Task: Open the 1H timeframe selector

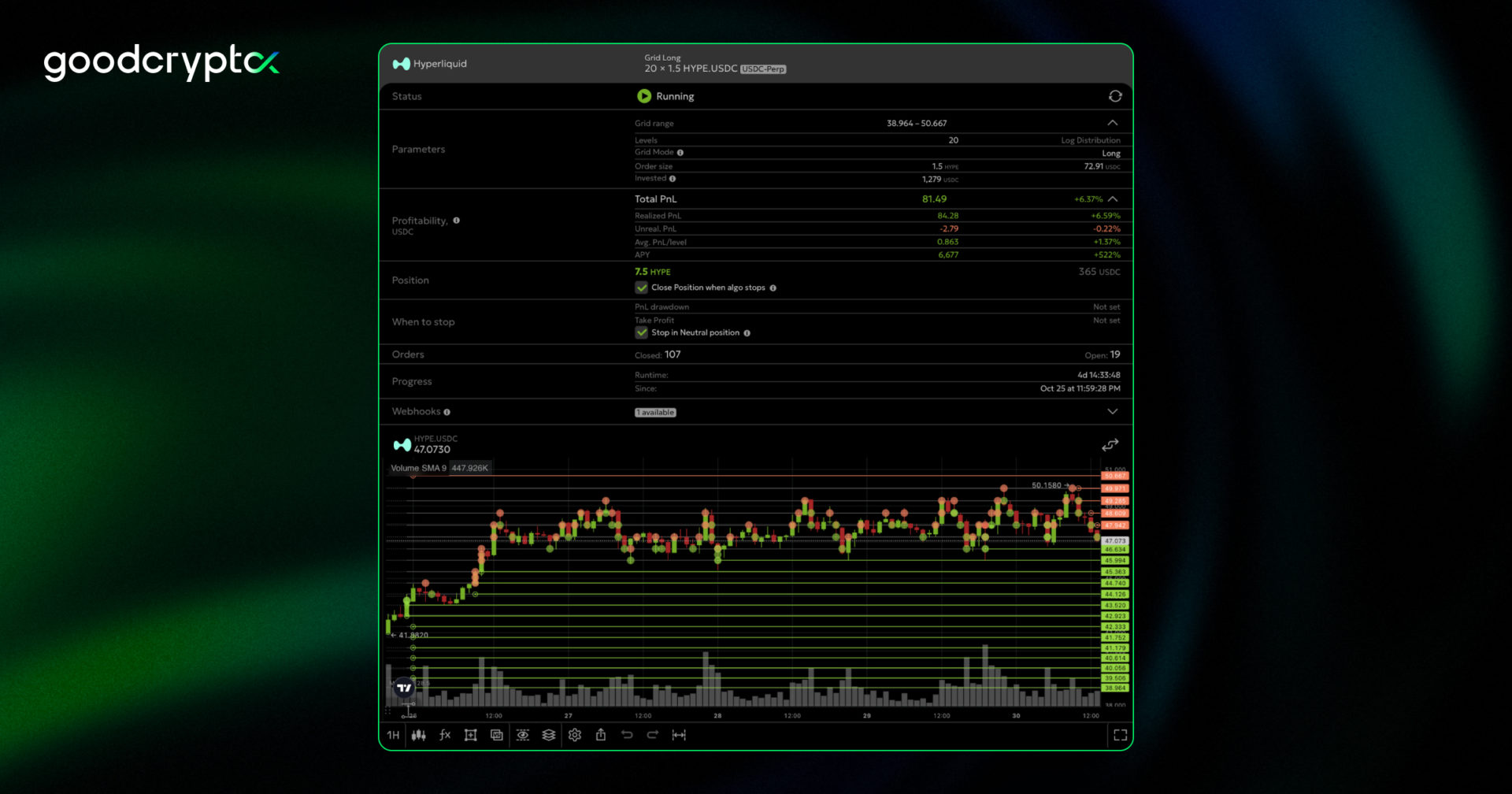Action: [x=391, y=735]
